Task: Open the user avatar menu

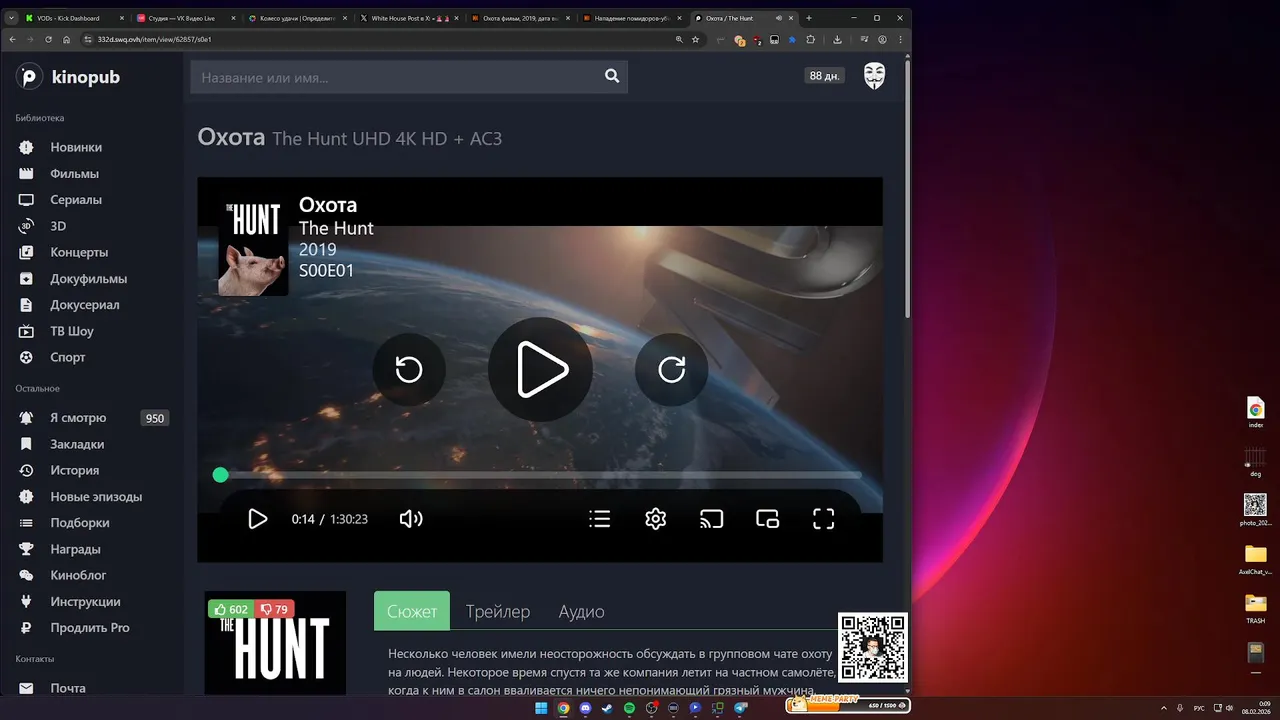Action: coord(875,76)
